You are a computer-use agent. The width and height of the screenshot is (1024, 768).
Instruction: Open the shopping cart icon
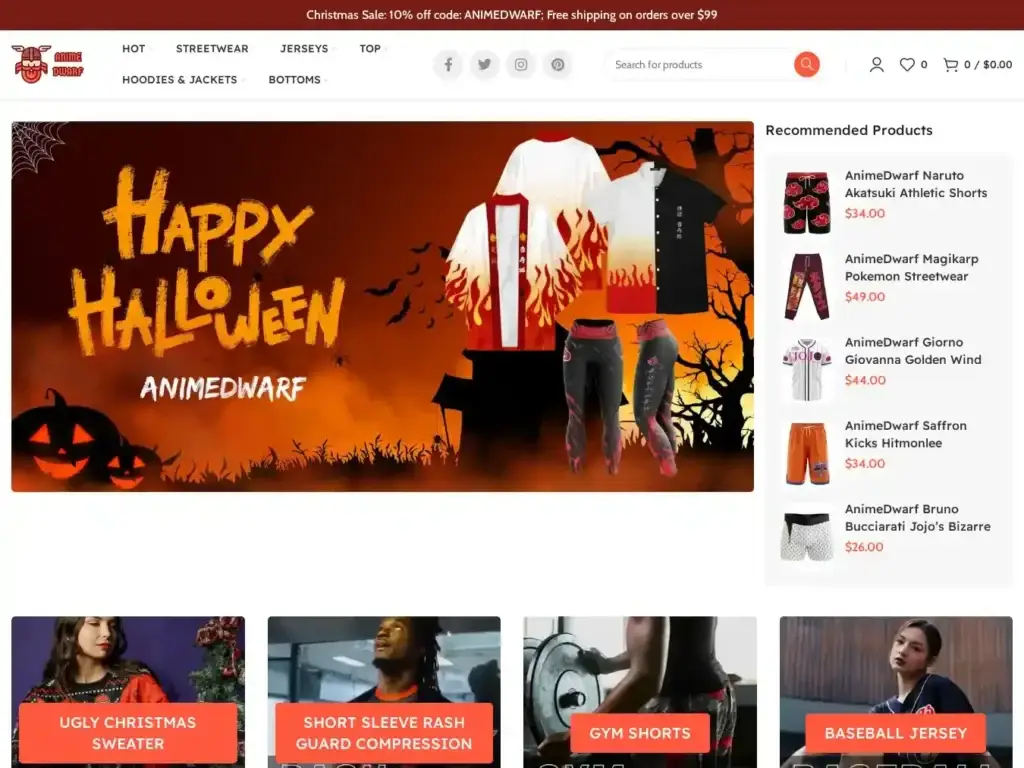(951, 65)
